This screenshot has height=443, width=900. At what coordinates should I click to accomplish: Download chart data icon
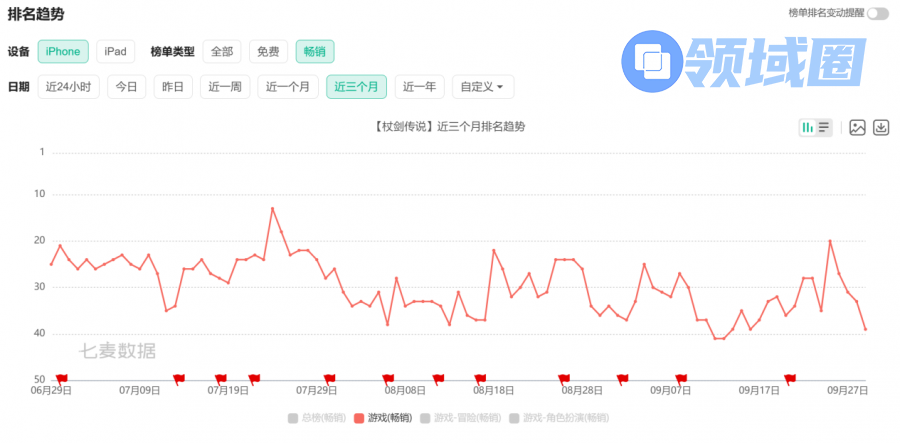[881, 127]
